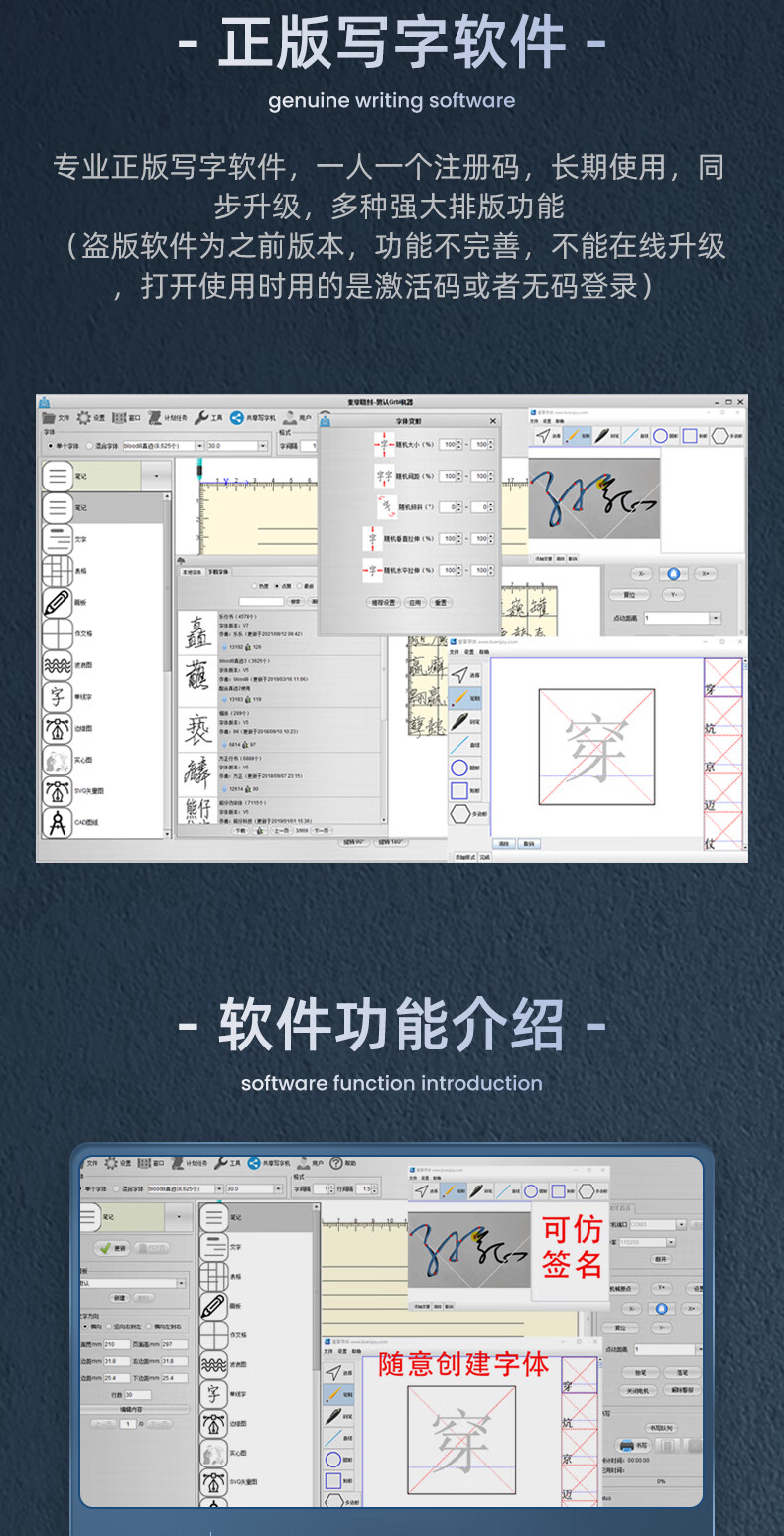This screenshot has height=1536, width=784.
Task: Select 竖向右到左 radio in lower screenshot
Action: click(109, 1327)
